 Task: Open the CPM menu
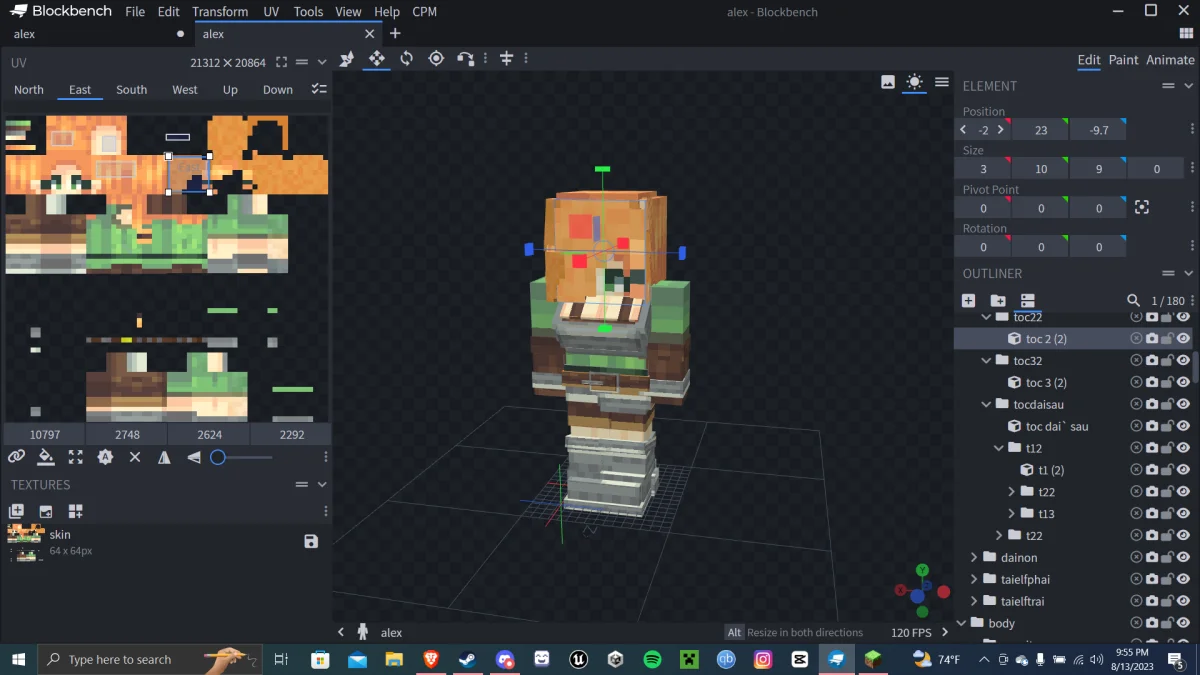(424, 12)
